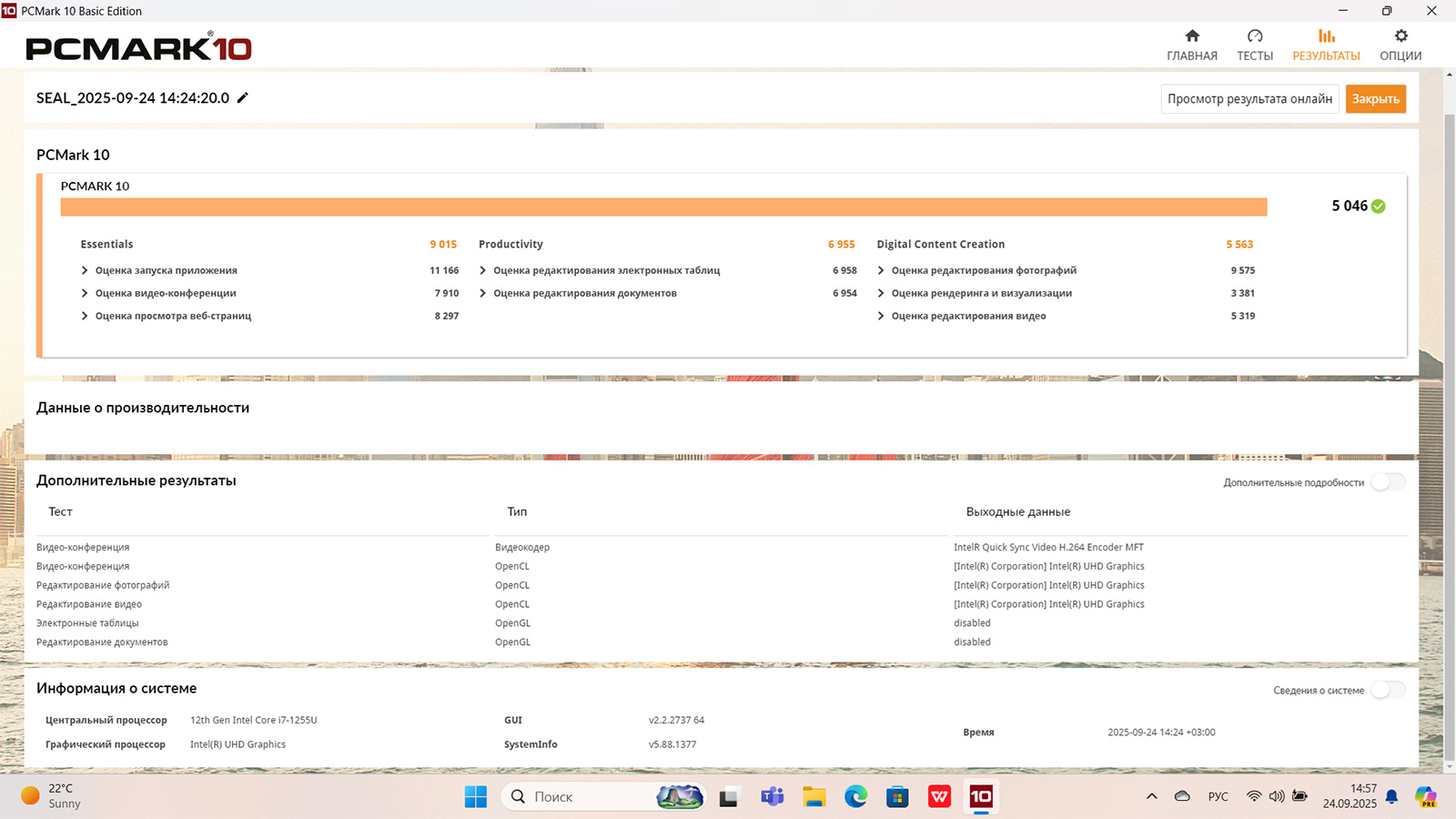Click the РЕЗУЛЬТАТЫ bar chart icon
Image resolution: width=1456 pixels, height=819 pixels.
point(1327,35)
